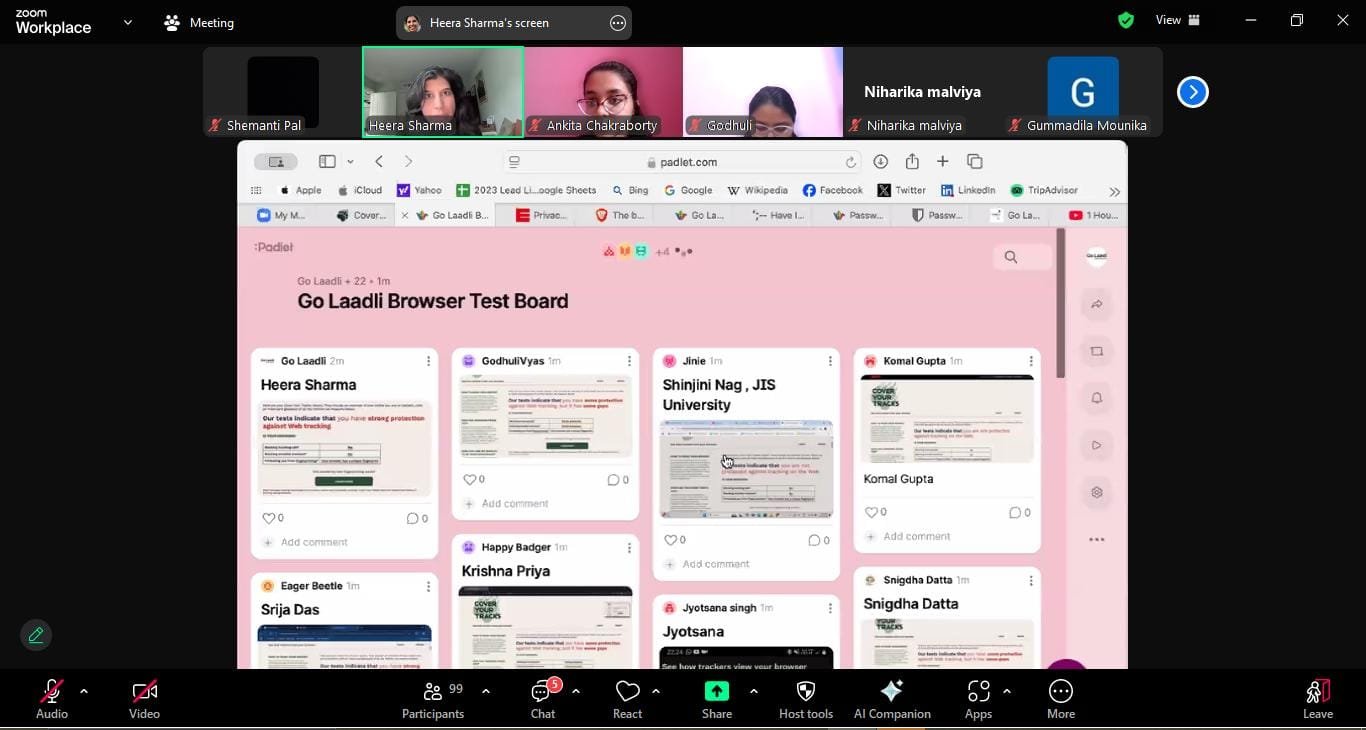Click the Safari share icon

point(912,161)
